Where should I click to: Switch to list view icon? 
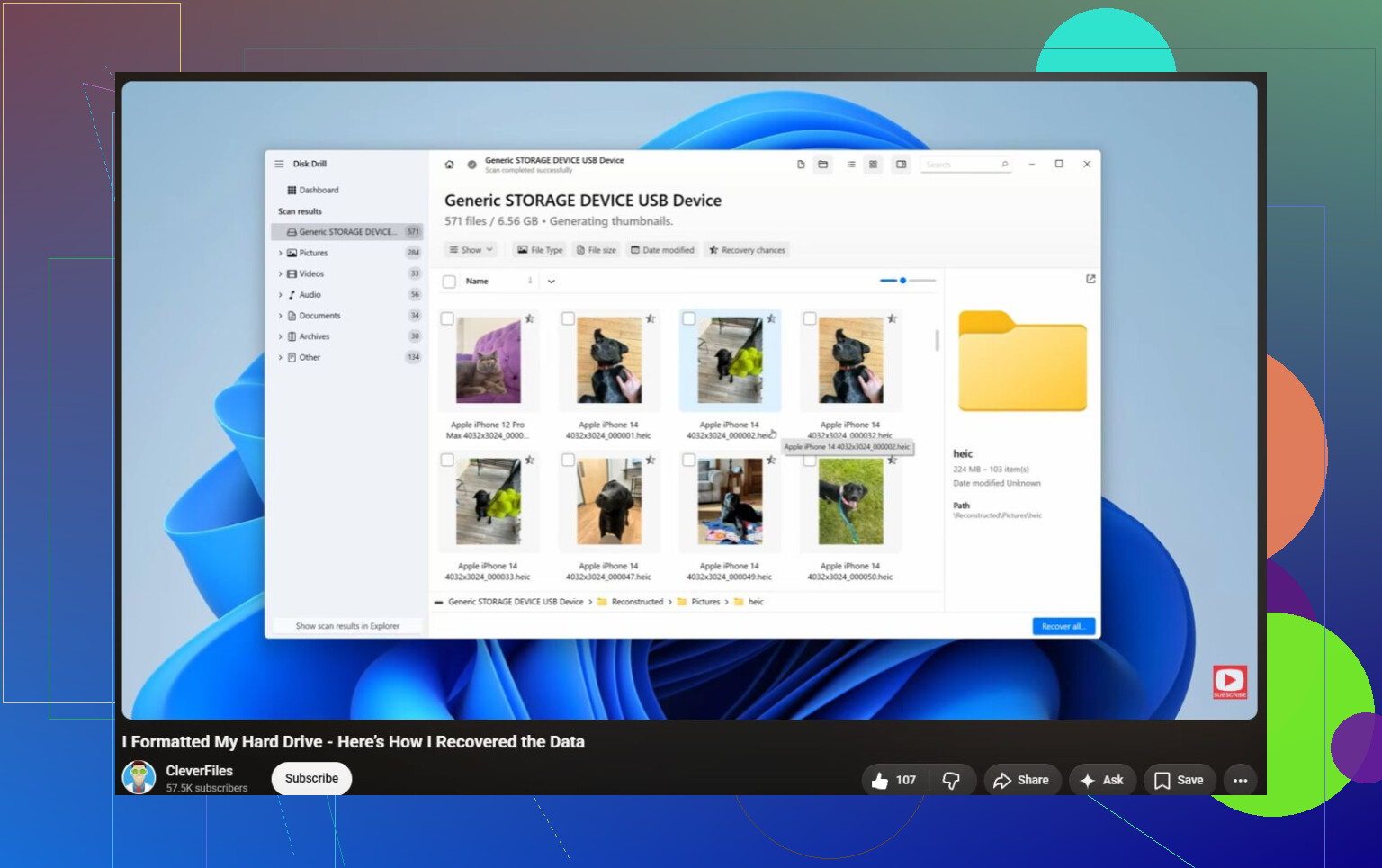(851, 165)
